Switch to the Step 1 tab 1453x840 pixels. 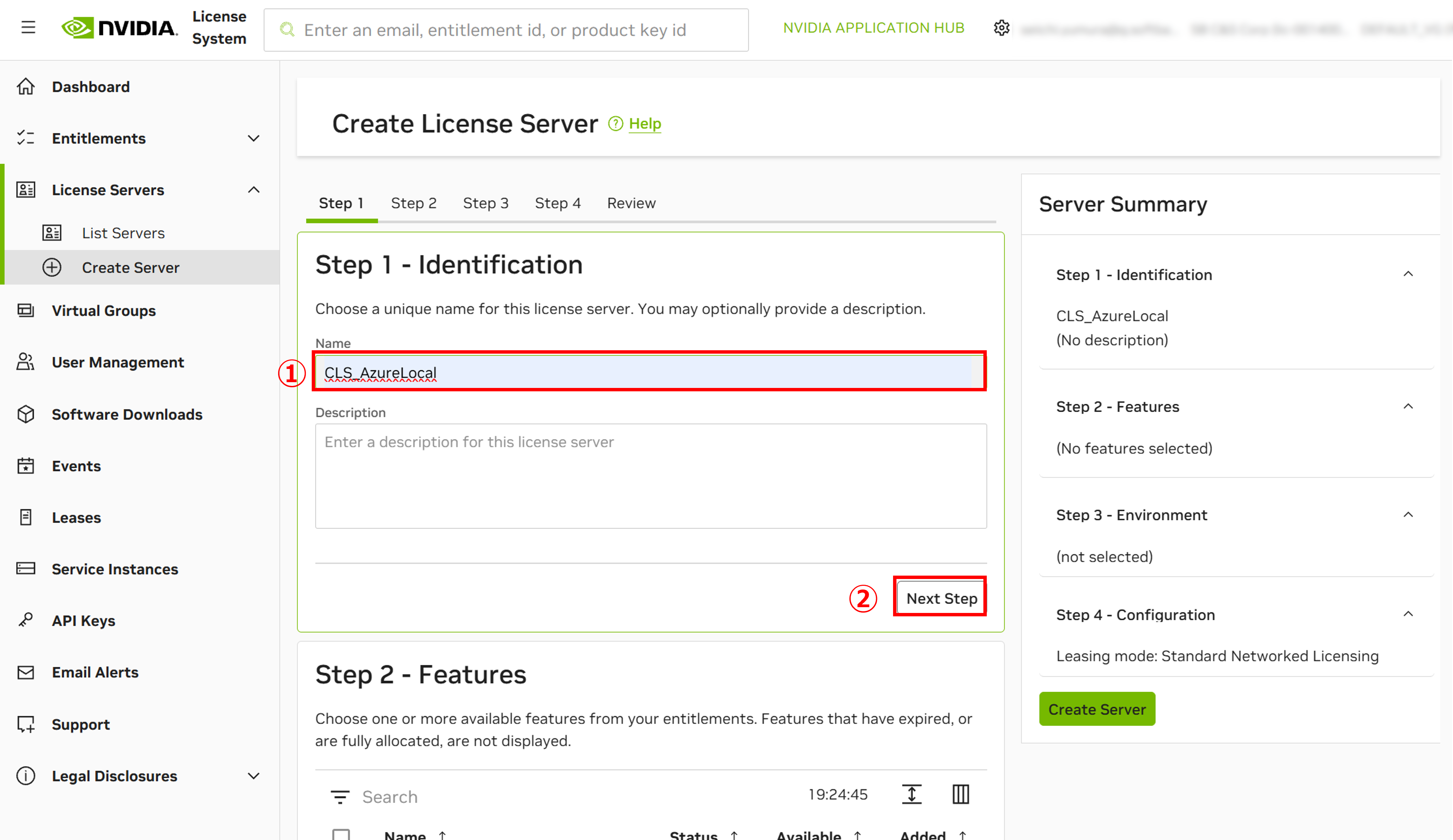pos(341,203)
